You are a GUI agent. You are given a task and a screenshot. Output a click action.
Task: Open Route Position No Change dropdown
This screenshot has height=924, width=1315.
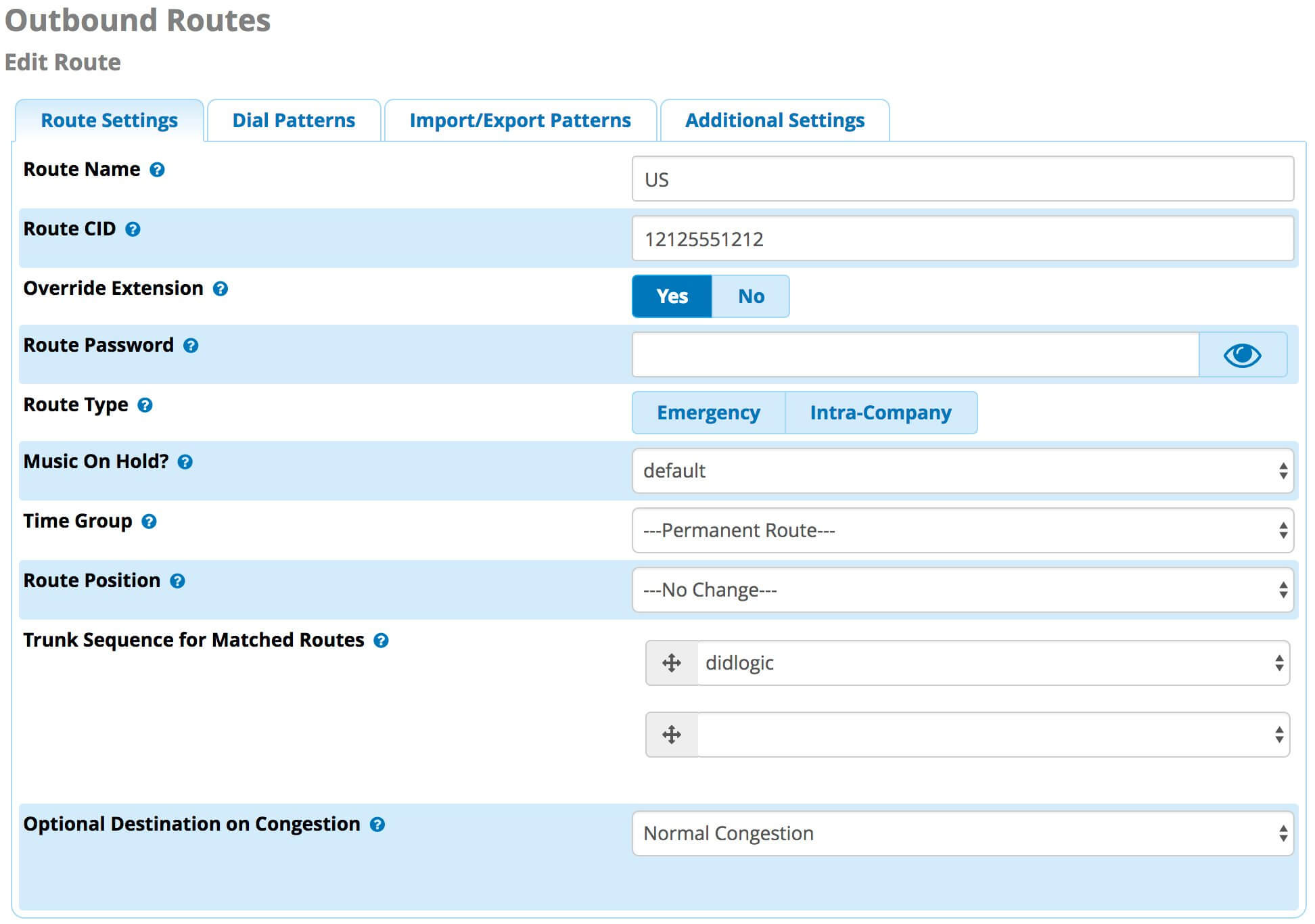point(962,590)
